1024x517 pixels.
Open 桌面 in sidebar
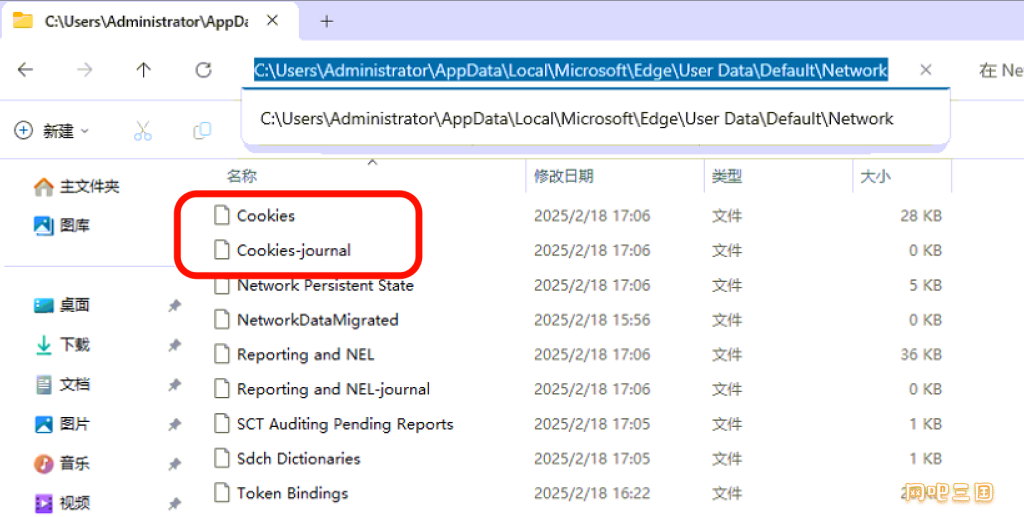tap(62, 306)
